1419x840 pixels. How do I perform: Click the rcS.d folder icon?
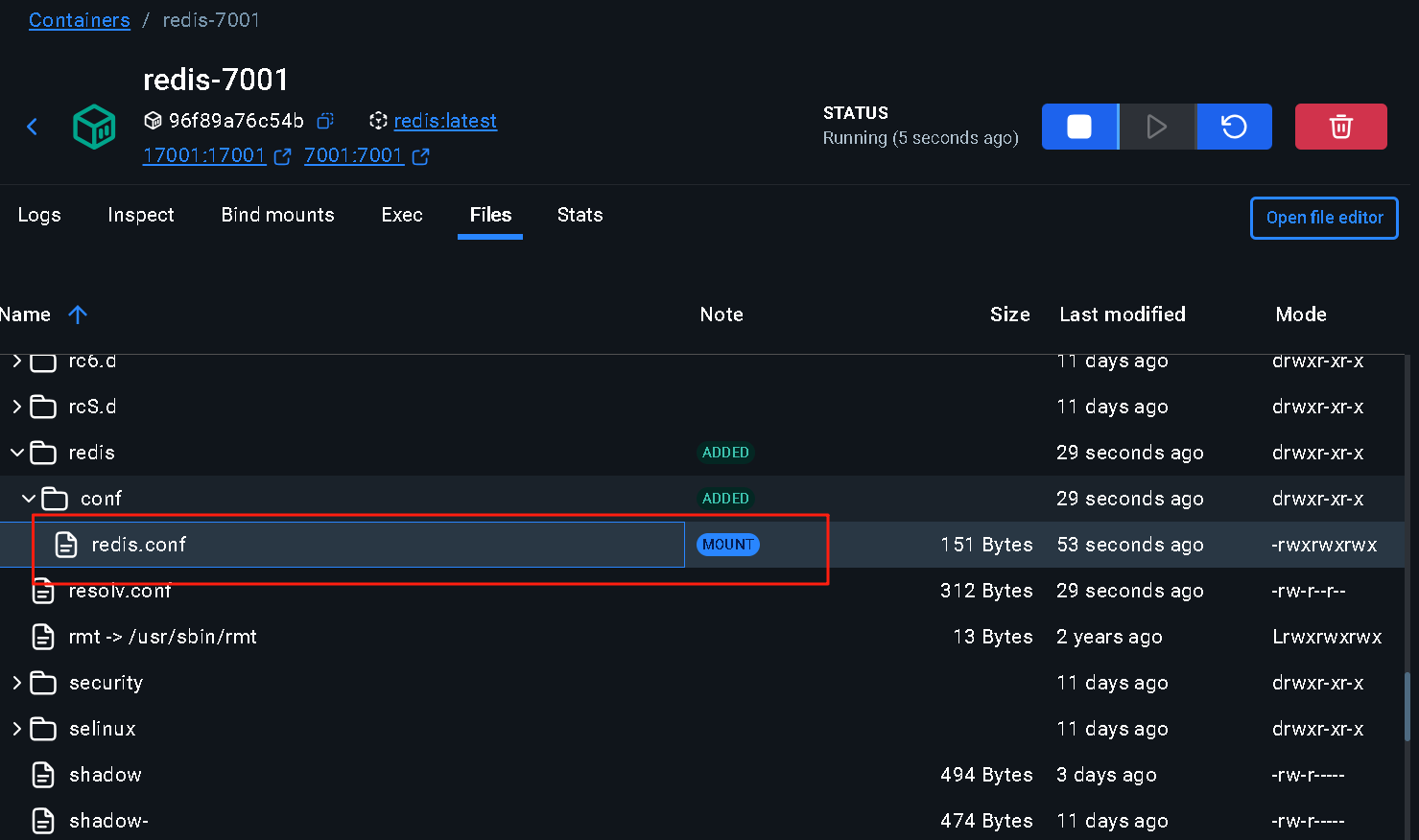[x=43, y=407]
